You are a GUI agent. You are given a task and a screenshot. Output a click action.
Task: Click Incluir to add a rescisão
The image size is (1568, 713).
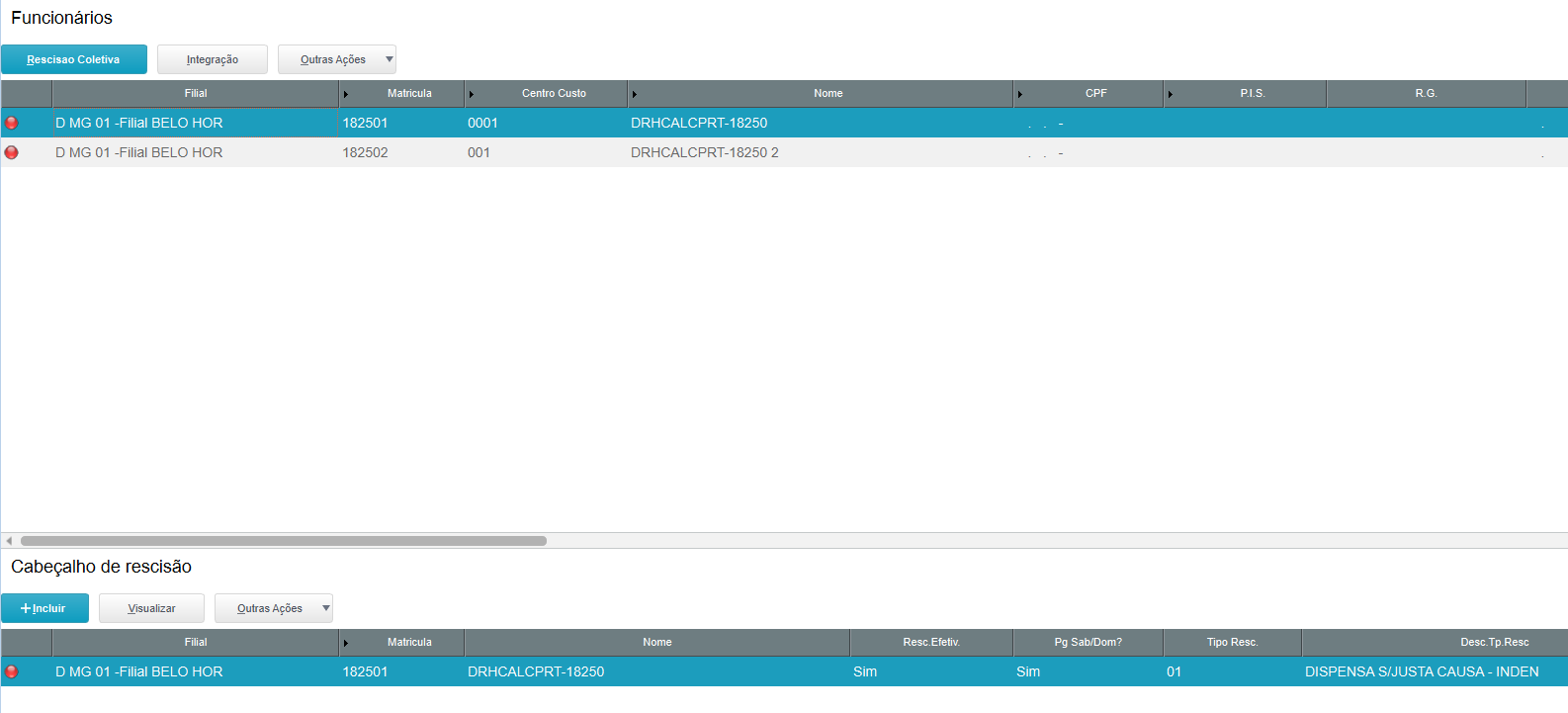point(44,608)
